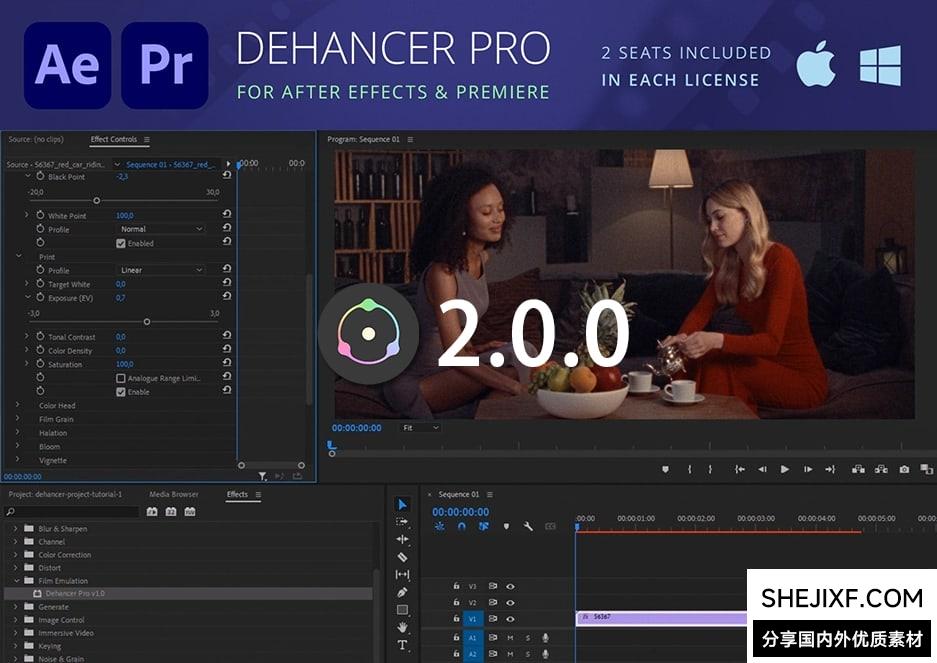This screenshot has height=663, width=937.
Task: Enable the Analogue Range Limiter checkbox
Action: (x=121, y=379)
